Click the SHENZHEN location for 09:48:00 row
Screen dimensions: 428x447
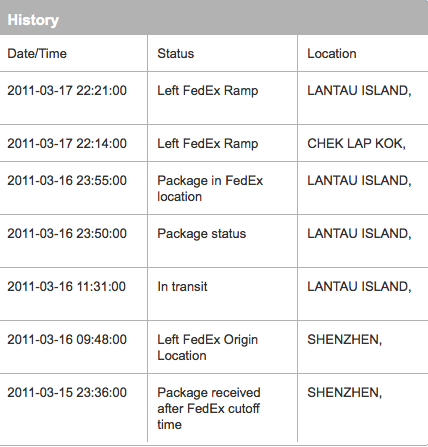point(344,340)
